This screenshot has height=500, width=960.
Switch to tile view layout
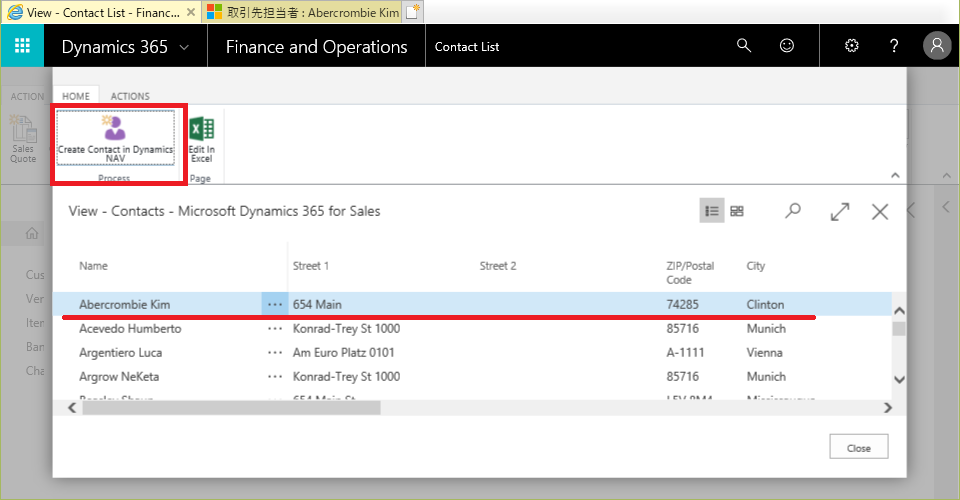pos(737,211)
